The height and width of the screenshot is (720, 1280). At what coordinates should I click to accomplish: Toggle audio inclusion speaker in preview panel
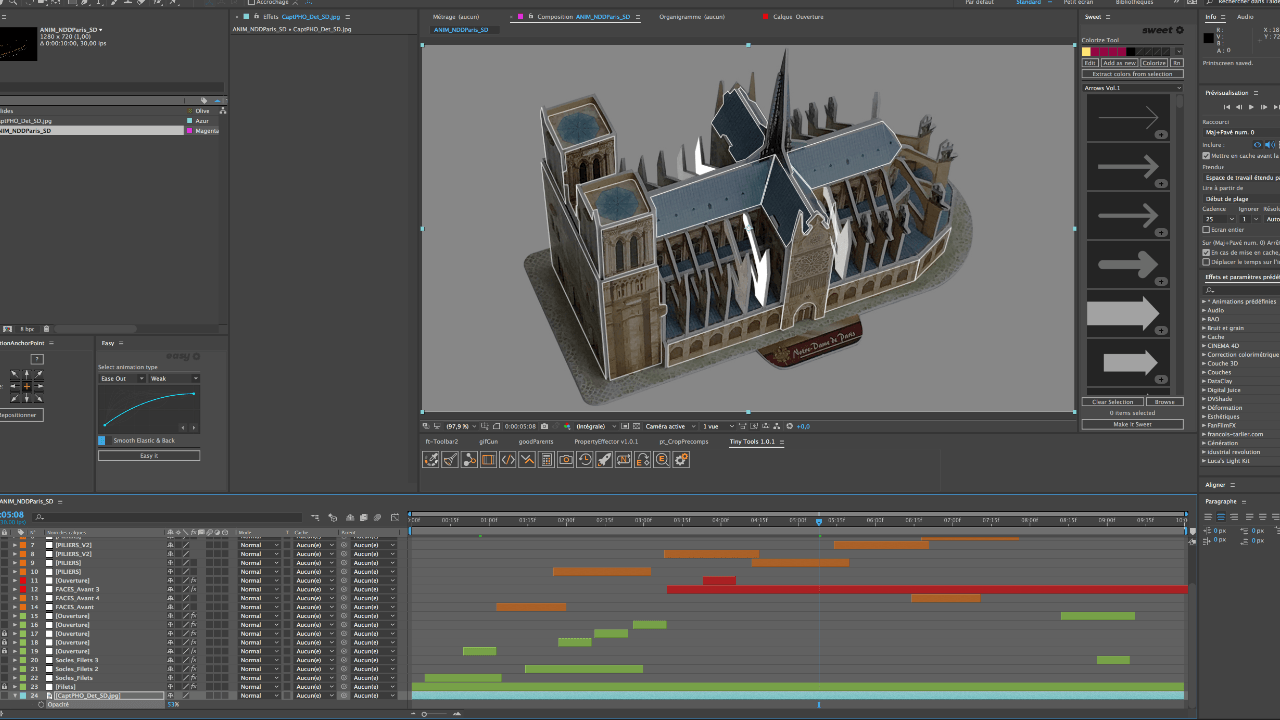tap(1270, 145)
